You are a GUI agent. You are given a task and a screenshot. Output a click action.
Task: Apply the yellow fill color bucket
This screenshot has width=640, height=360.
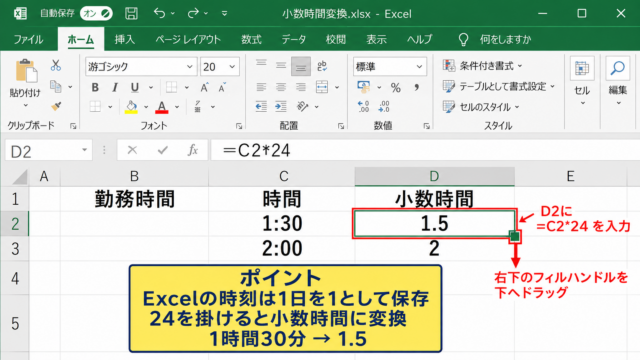(x=131, y=107)
